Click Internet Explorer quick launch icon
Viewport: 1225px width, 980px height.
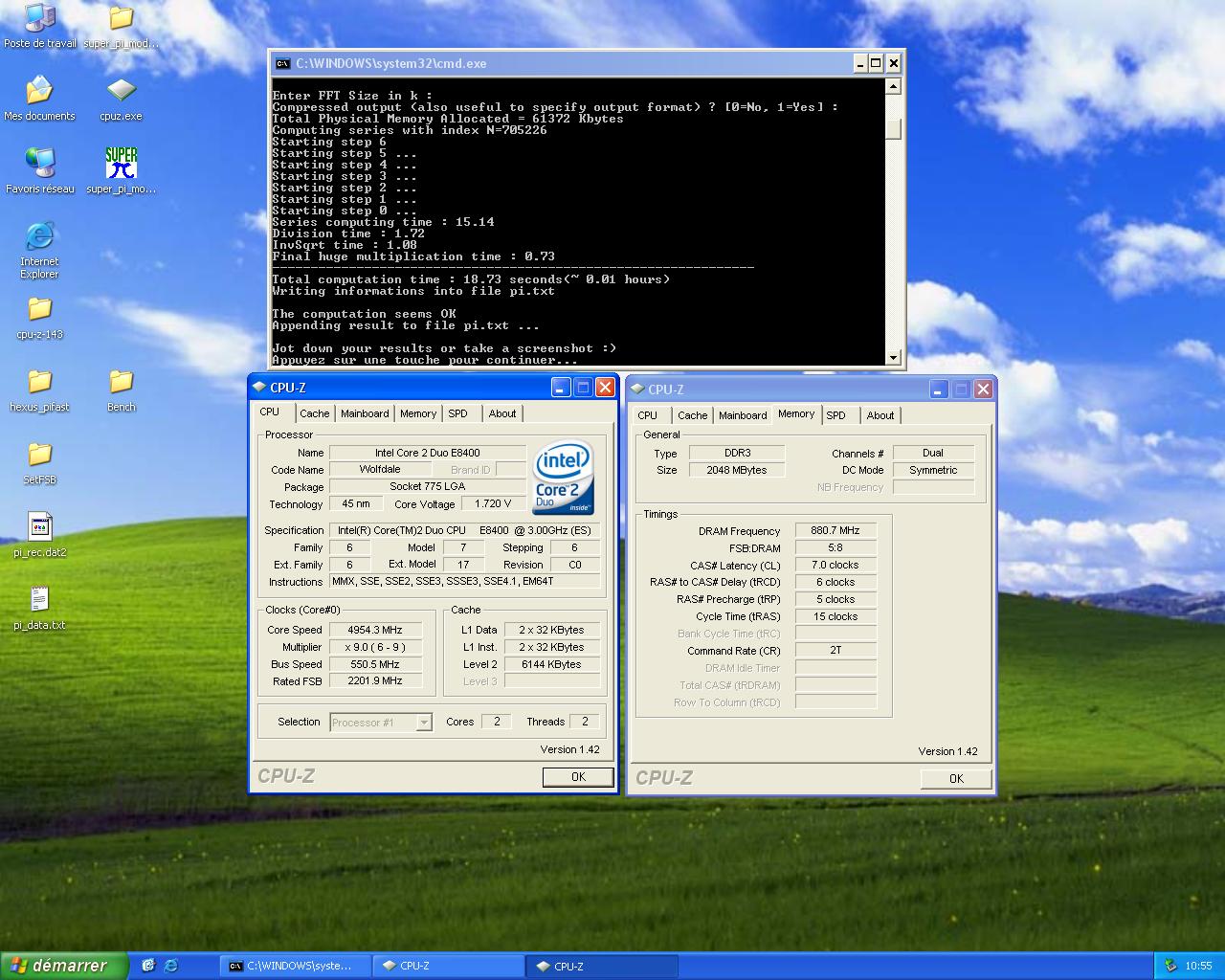(171, 966)
